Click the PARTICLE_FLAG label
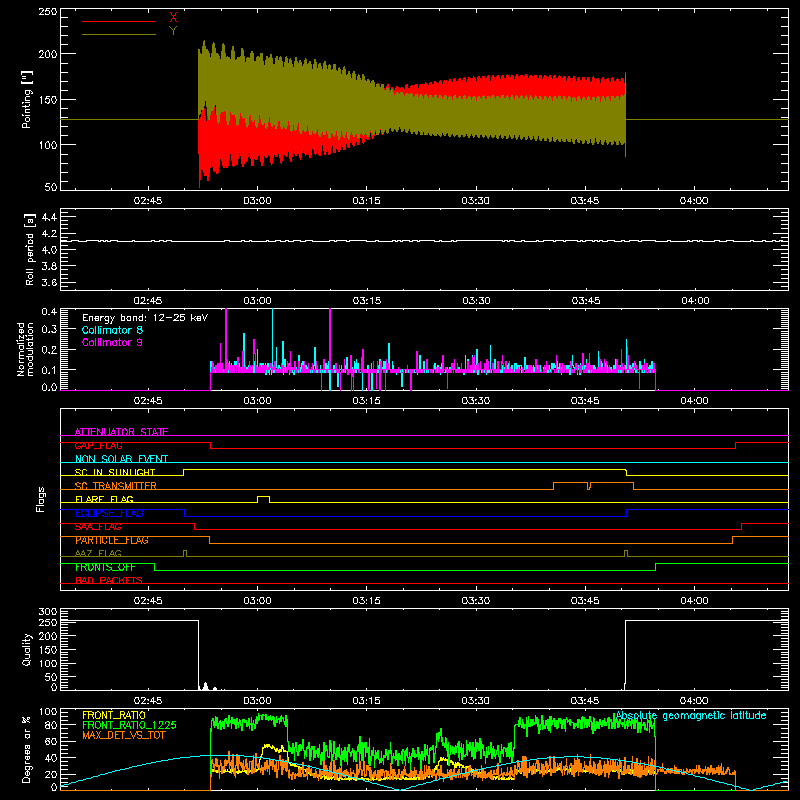This screenshot has width=800, height=800. [112, 540]
